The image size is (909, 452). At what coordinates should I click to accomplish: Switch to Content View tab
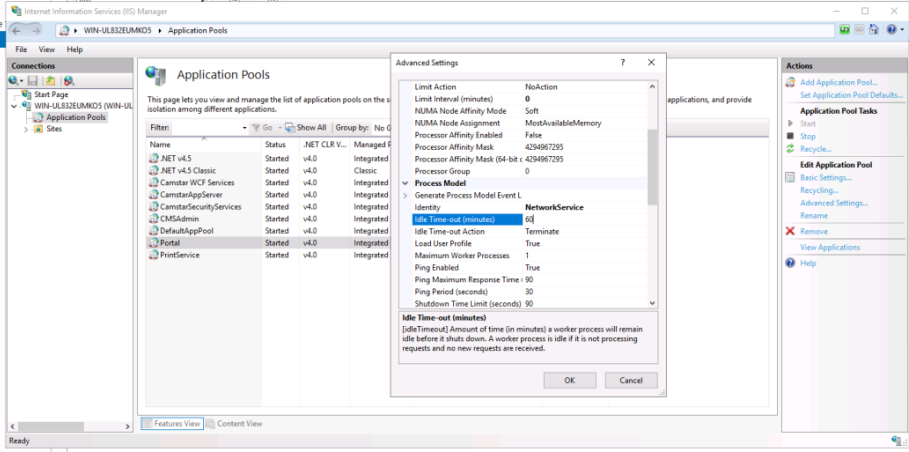point(235,424)
